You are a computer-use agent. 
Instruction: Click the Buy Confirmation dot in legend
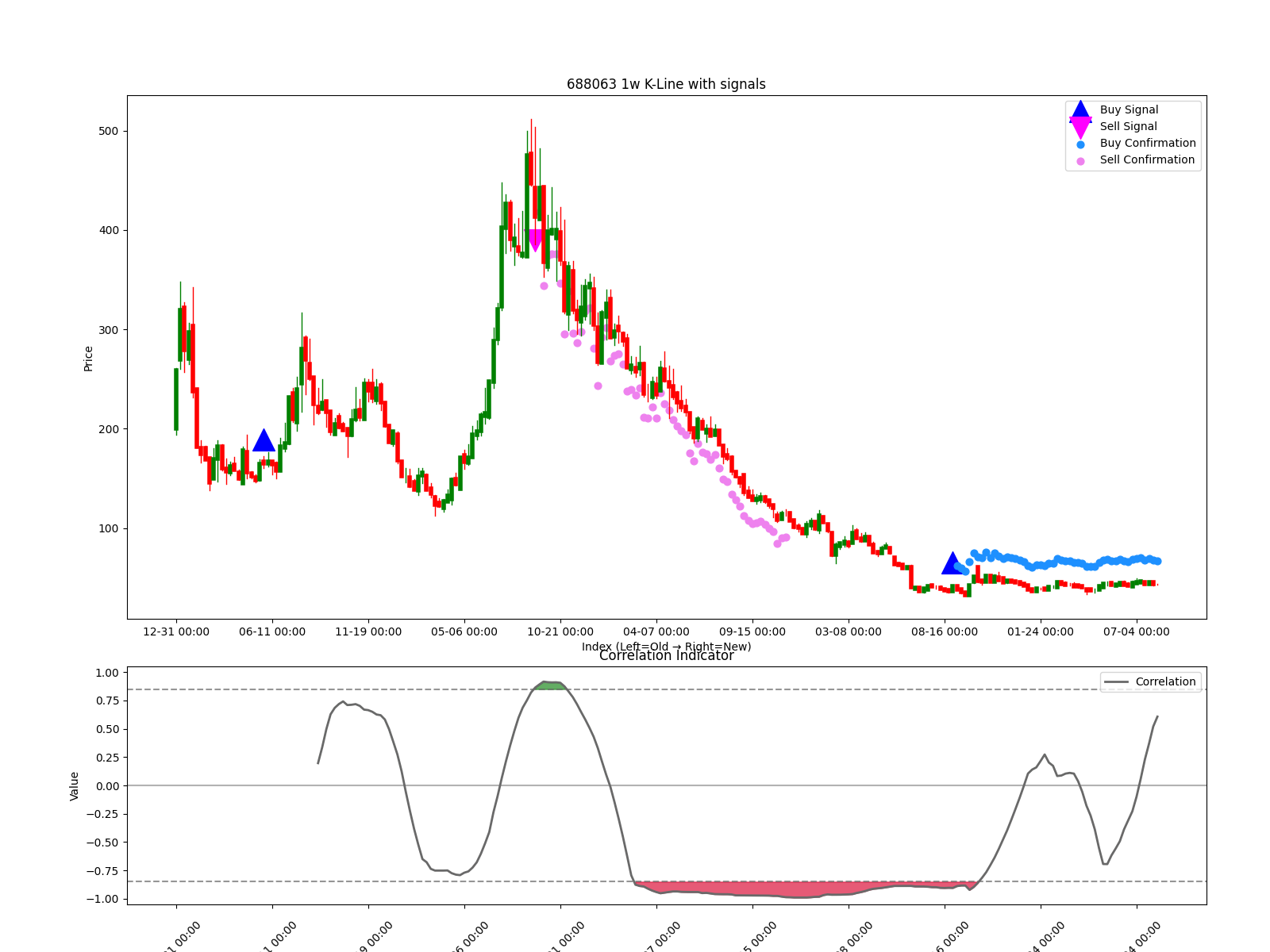[x=1080, y=144]
